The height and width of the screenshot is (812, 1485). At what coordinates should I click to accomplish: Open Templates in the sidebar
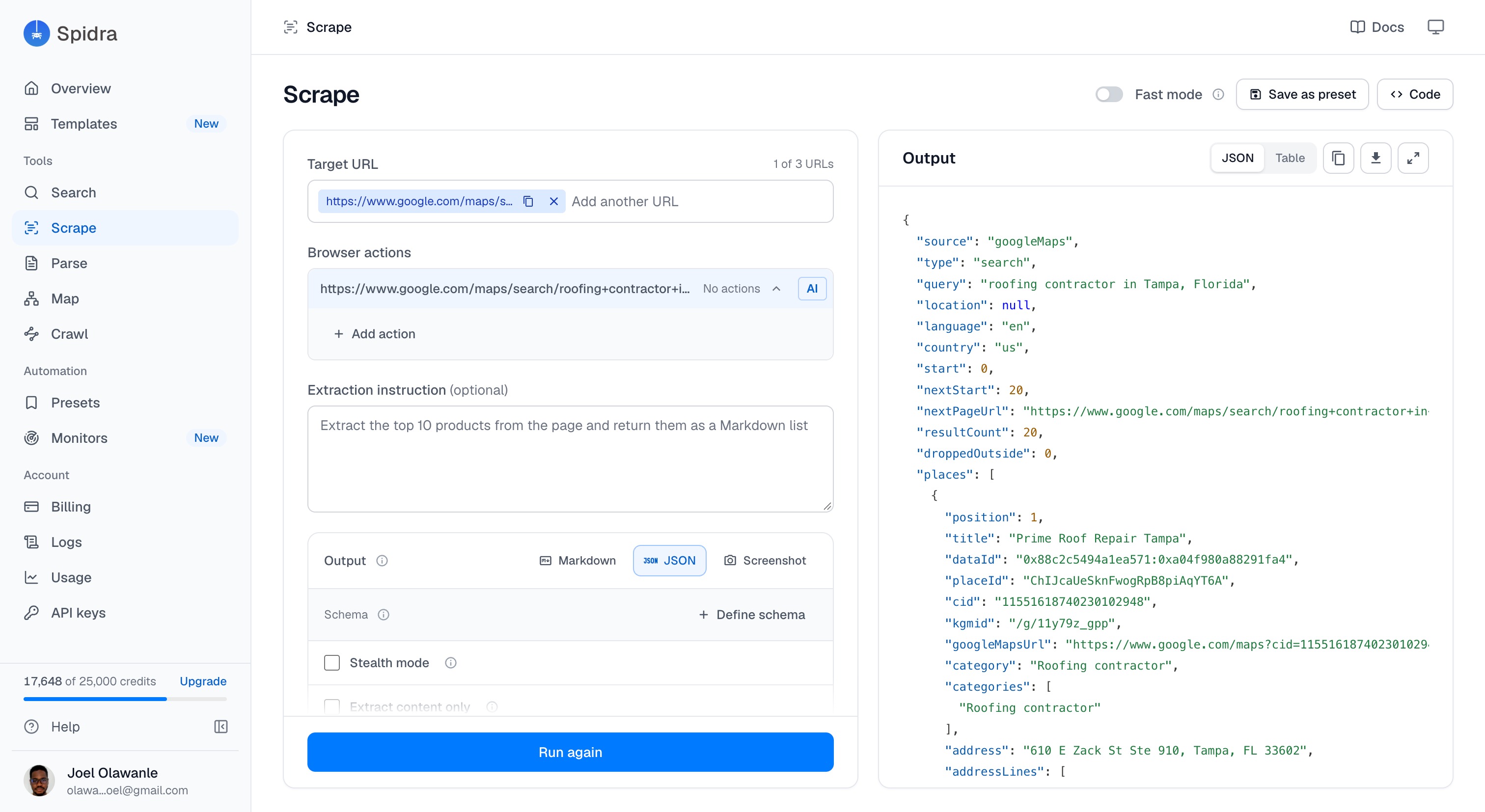point(125,124)
